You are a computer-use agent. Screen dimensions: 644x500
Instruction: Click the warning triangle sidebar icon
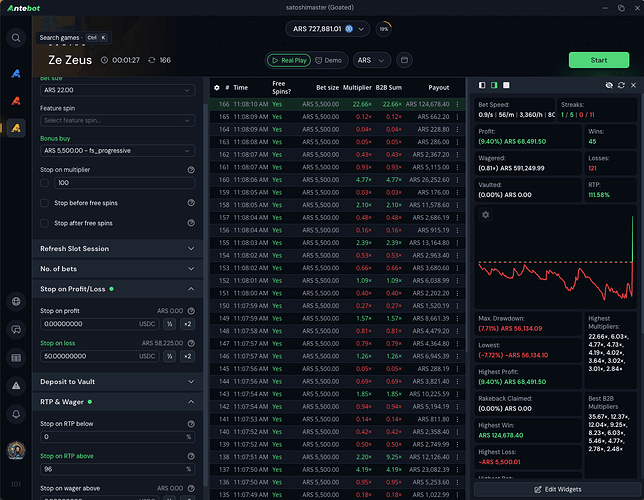(16, 385)
